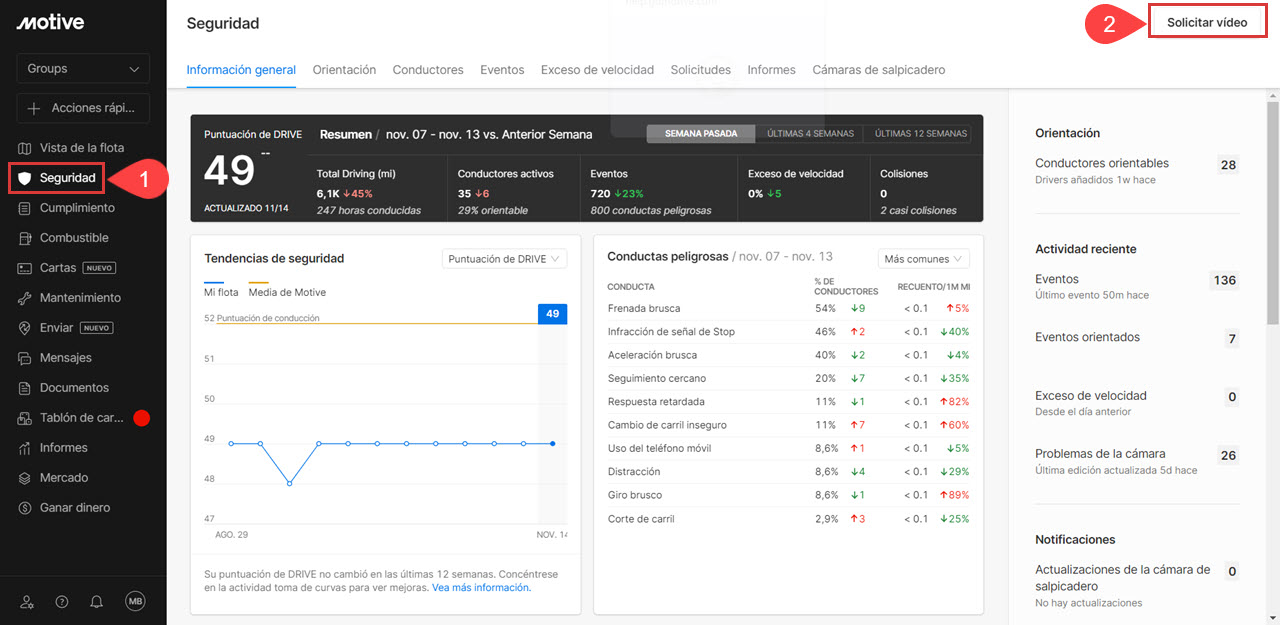Click the Solicitar vídeo button
The image size is (1280, 625).
coord(1206,22)
